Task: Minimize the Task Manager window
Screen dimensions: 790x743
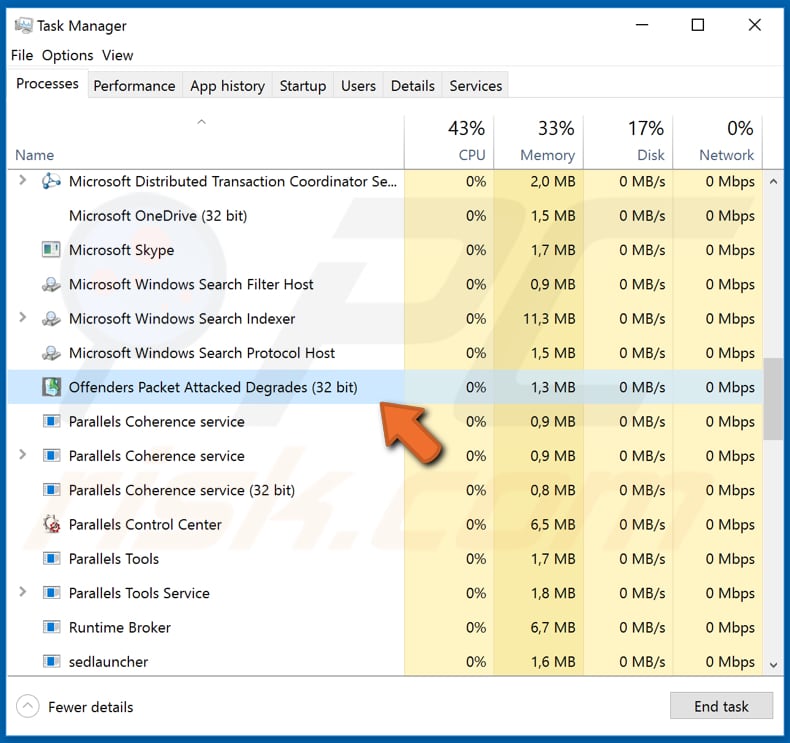Action: (x=642, y=25)
